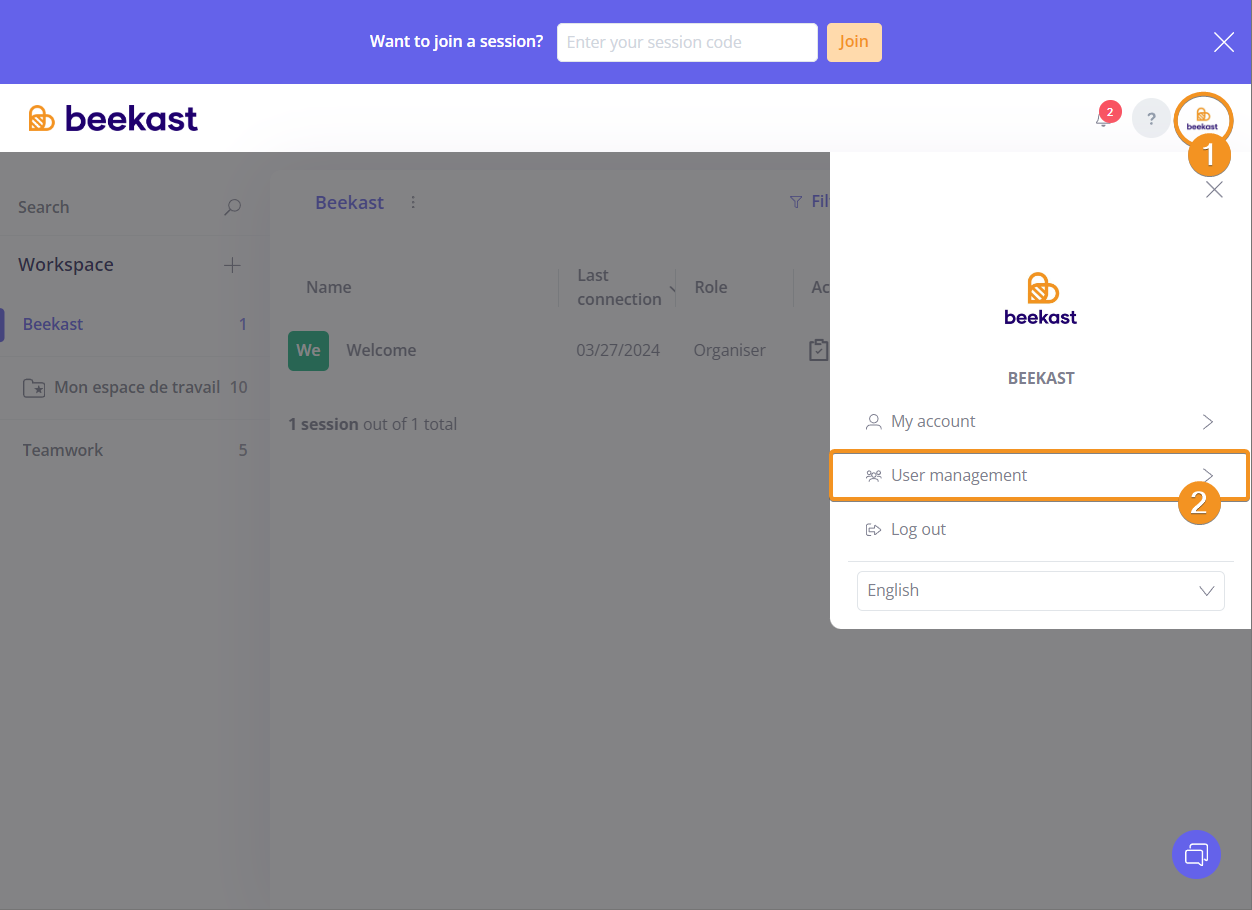Click the Workspace section heading
The height and width of the screenshot is (910, 1252).
tap(66, 265)
